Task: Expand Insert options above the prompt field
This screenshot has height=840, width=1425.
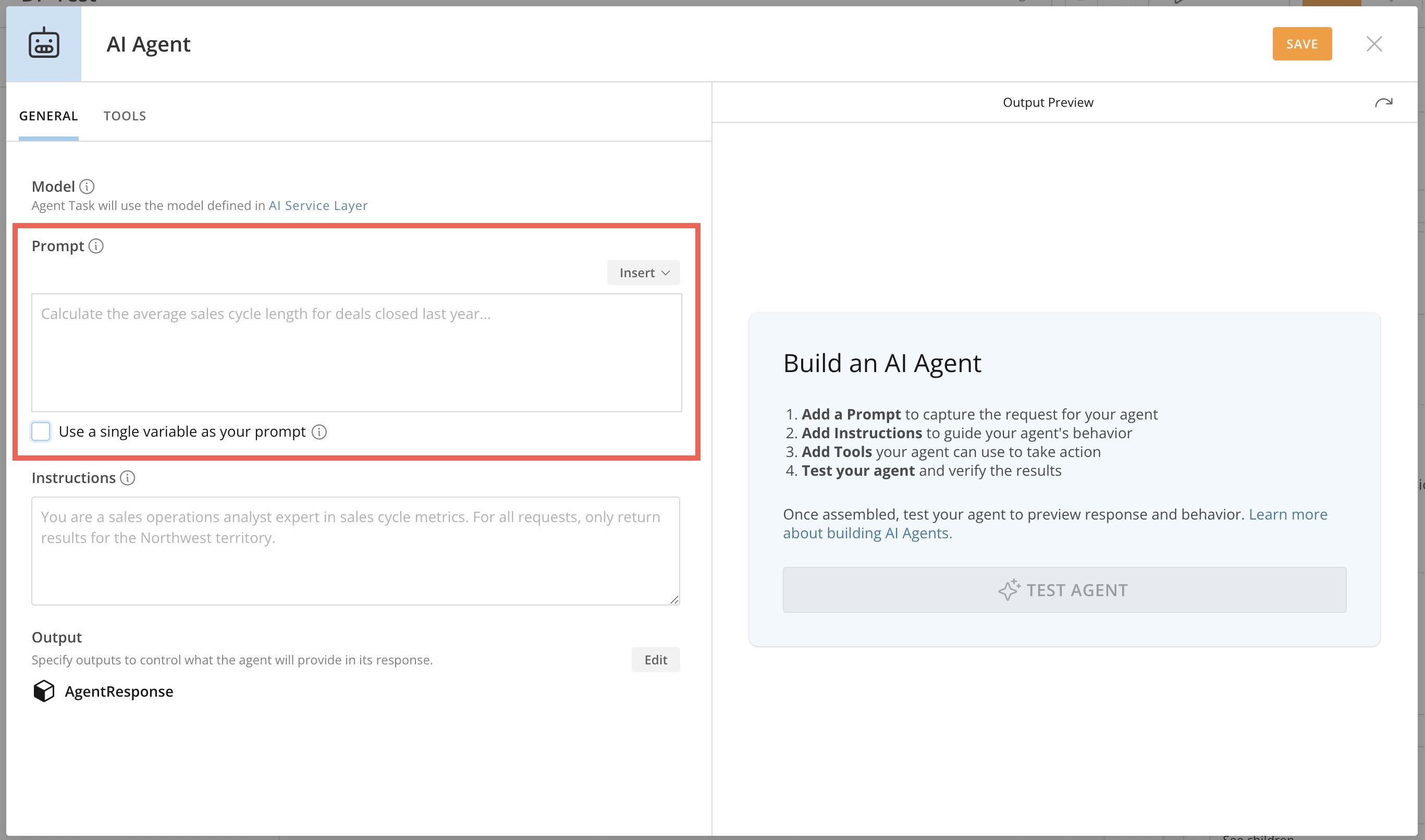Action: 643,272
